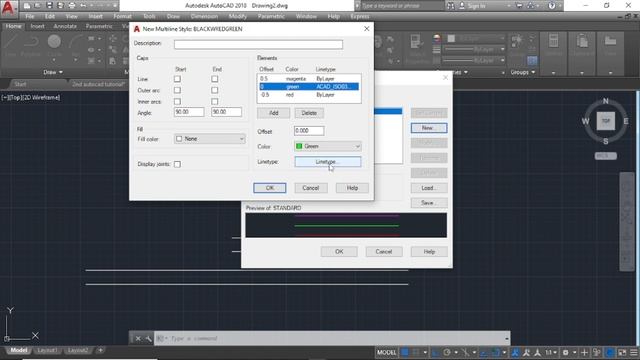Open the Format menu
640x360 pixels.
pos(122,16)
